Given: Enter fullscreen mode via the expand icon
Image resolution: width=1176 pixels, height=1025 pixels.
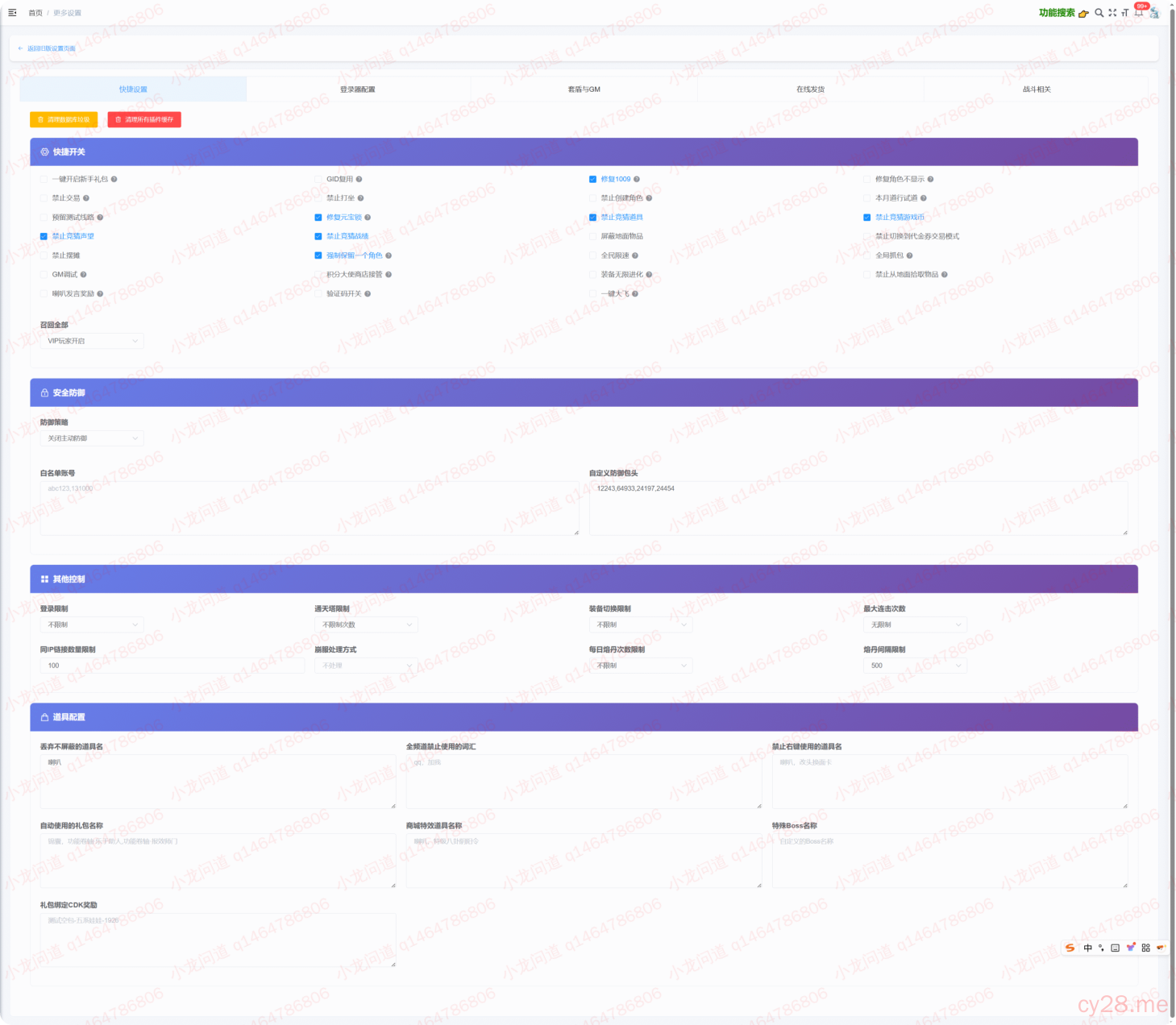Looking at the screenshot, I should (x=1112, y=13).
